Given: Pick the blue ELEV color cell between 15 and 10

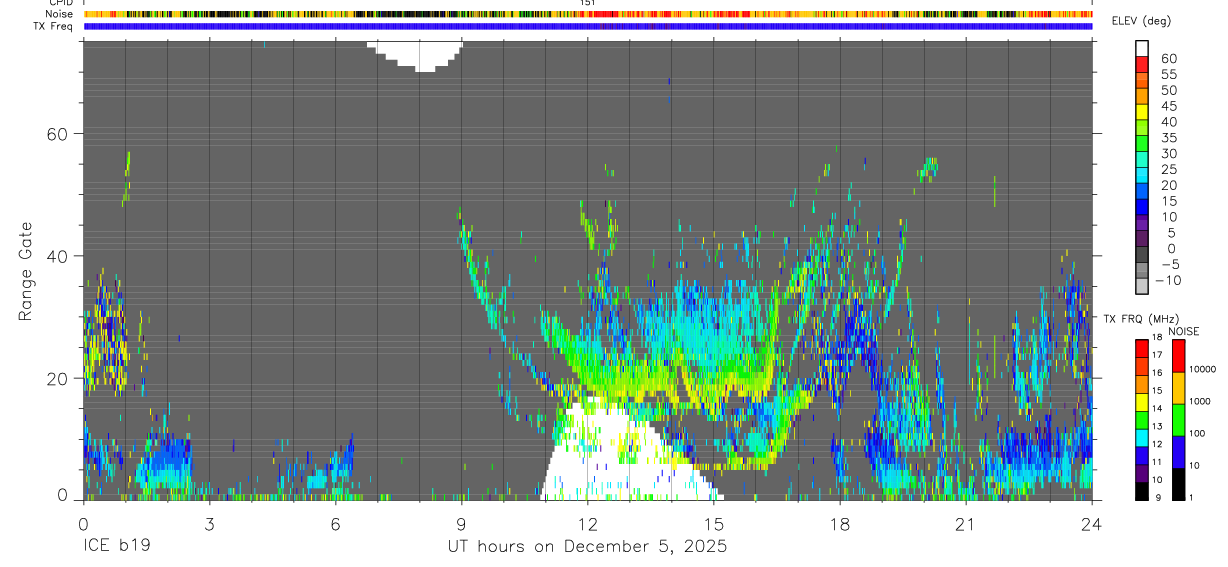Looking at the screenshot, I should tap(1142, 208).
